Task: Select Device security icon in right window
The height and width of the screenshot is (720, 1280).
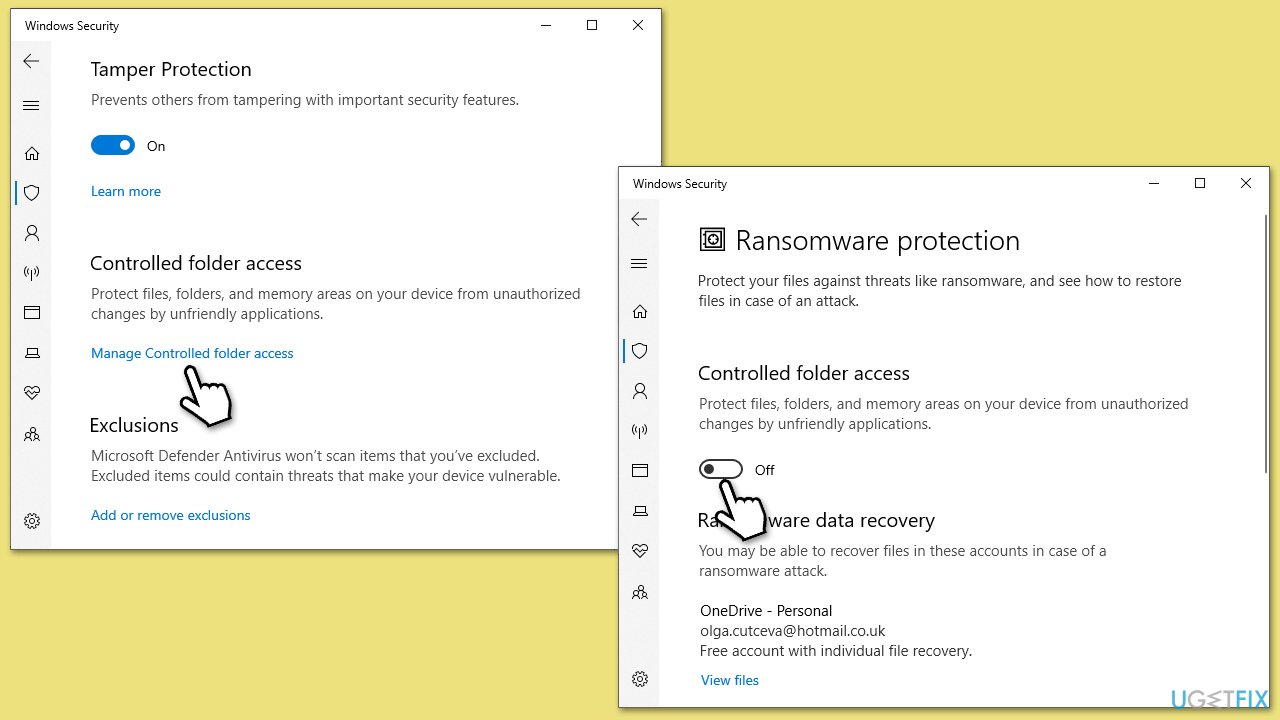Action: [x=640, y=511]
